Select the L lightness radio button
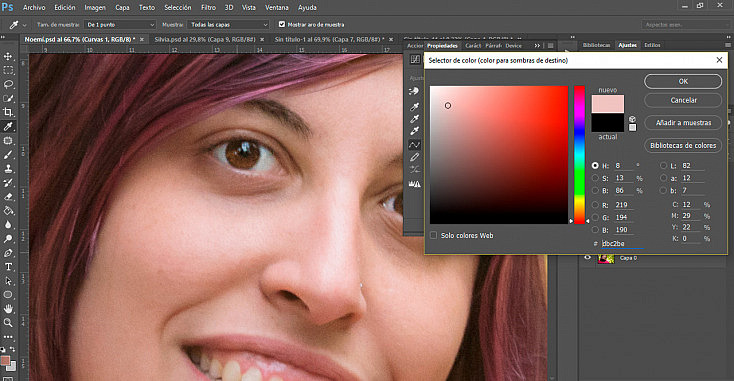The width and height of the screenshot is (734, 381). coord(663,166)
